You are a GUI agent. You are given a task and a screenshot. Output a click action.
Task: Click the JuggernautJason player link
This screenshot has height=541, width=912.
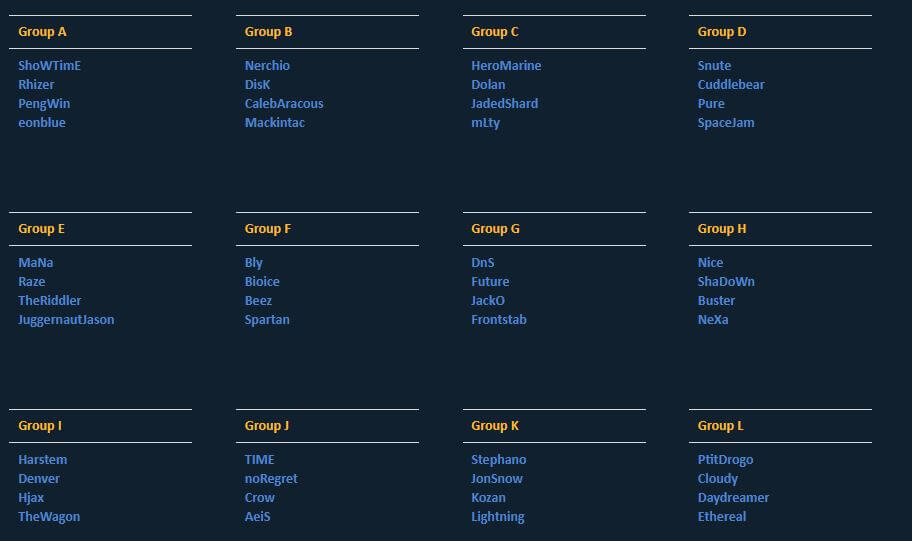pos(66,320)
